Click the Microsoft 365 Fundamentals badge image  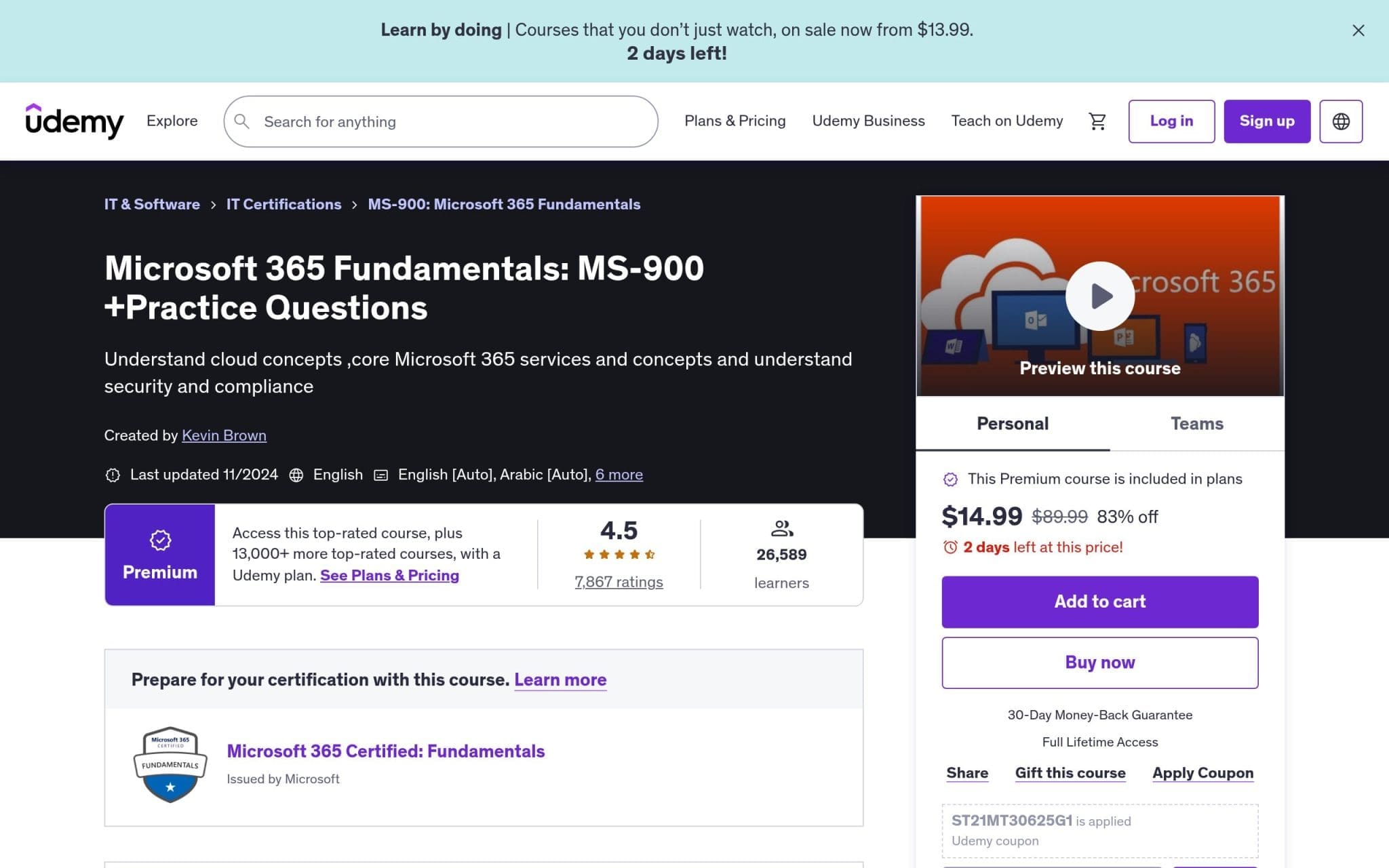pos(170,765)
